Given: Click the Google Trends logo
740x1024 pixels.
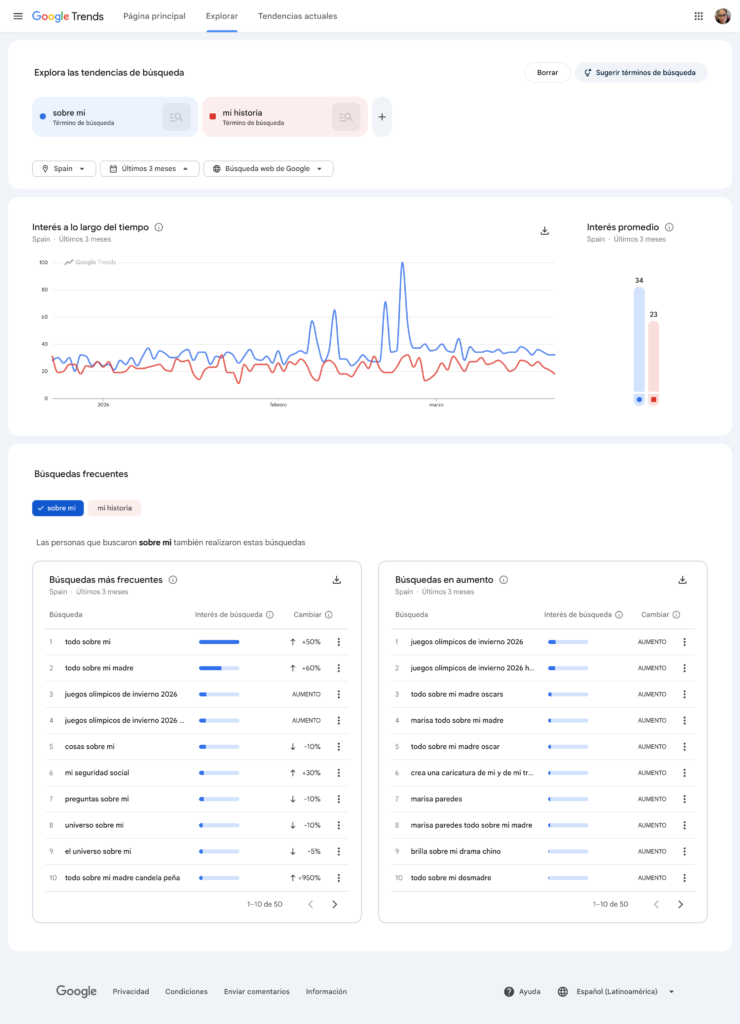Looking at the screenshot, I should [68, 16].
